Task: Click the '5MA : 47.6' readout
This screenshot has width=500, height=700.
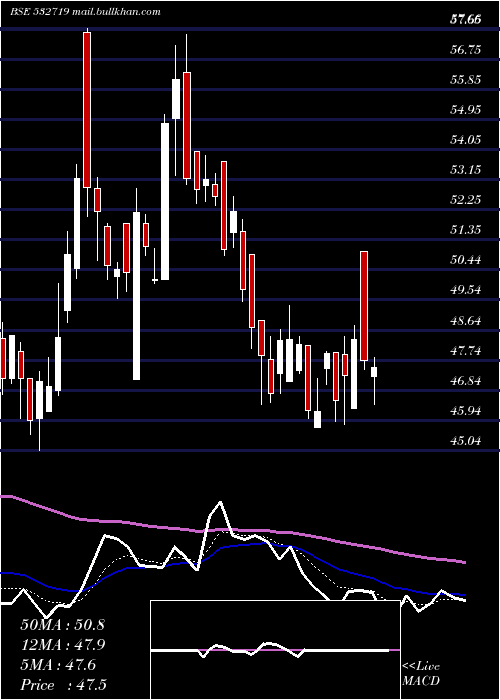Action: tap(58, 665)
